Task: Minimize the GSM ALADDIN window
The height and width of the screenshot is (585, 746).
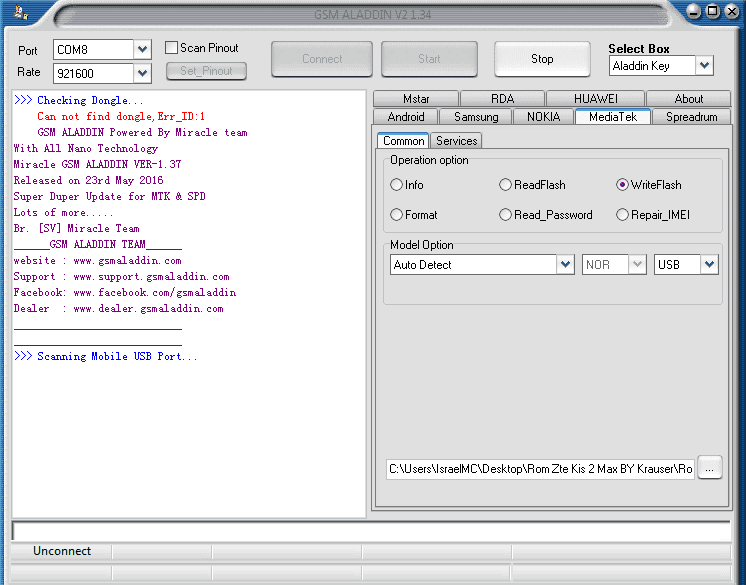Action: pos(694,11)
